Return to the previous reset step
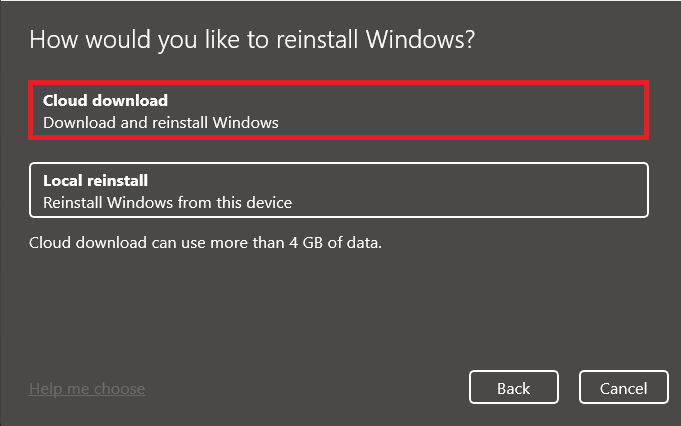The image size is (681, 426). click(514, 388)
